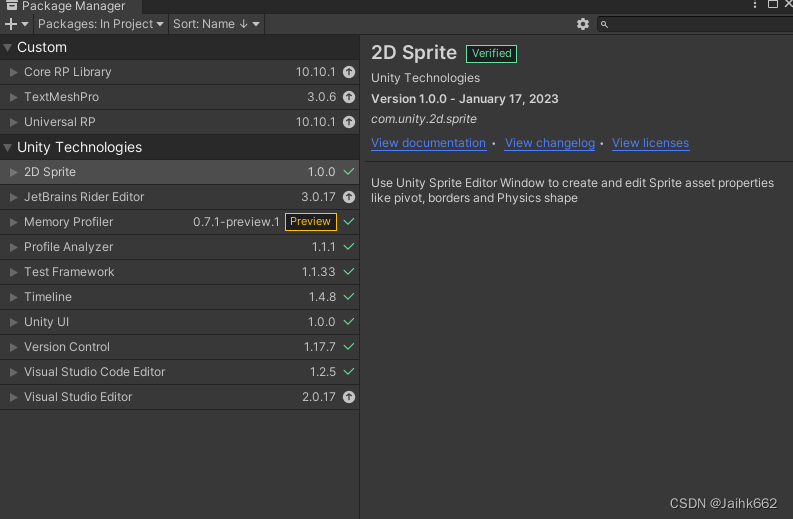Select the Memory Profiler package

pyautogui.click(x=180, y=222)
